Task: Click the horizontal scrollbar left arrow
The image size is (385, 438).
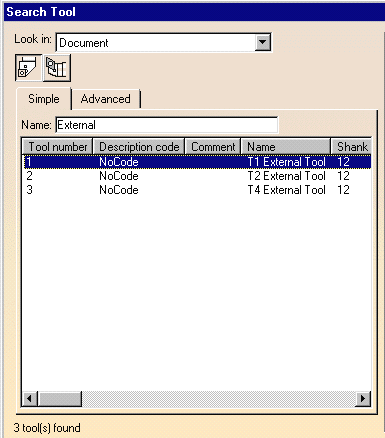Action: tap(30, 399)
